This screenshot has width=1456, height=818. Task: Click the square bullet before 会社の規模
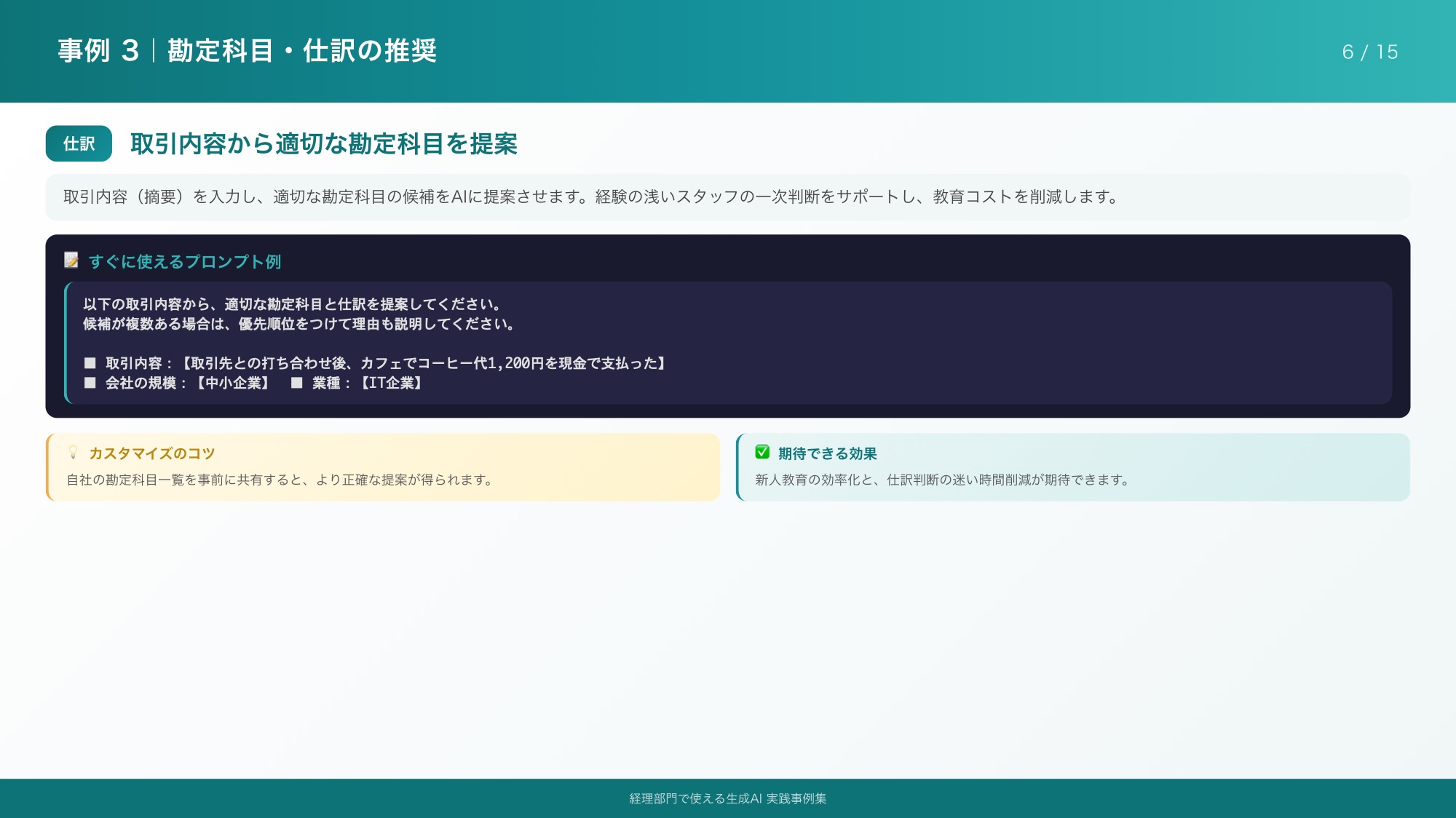tap(90, 382)
